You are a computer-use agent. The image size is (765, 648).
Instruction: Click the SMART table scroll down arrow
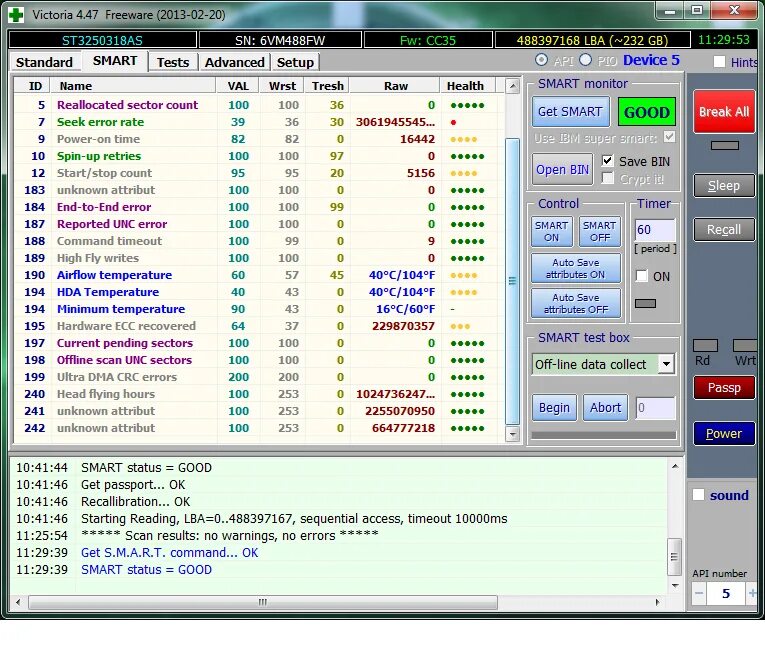point(512,434)
